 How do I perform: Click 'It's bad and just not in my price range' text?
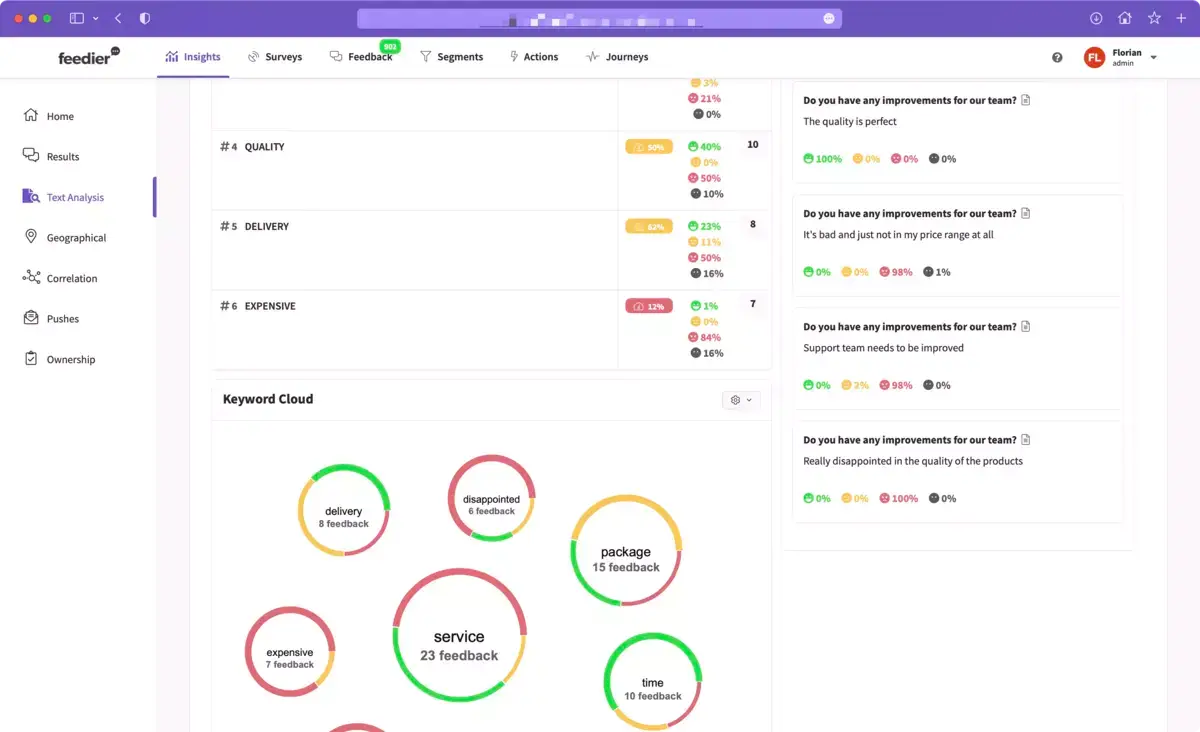pyautogui.click(x=898, y=235)
